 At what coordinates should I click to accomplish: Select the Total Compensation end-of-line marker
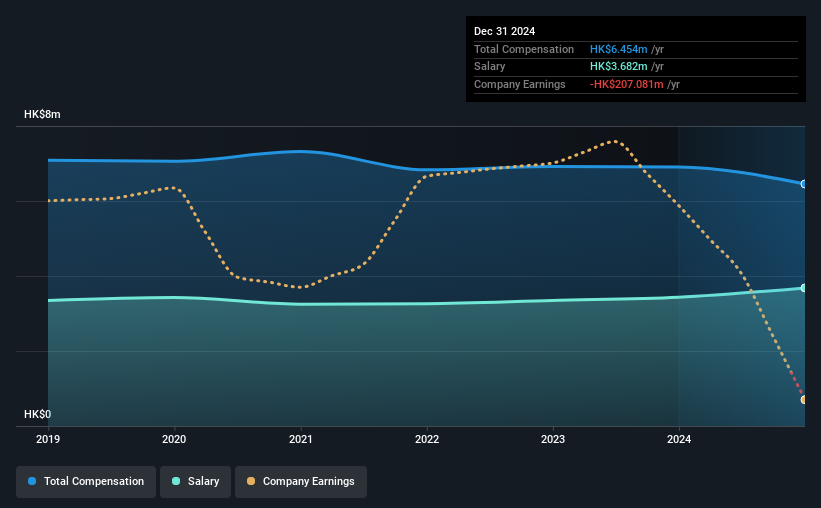pyautogui.click(x=804, y=184)
